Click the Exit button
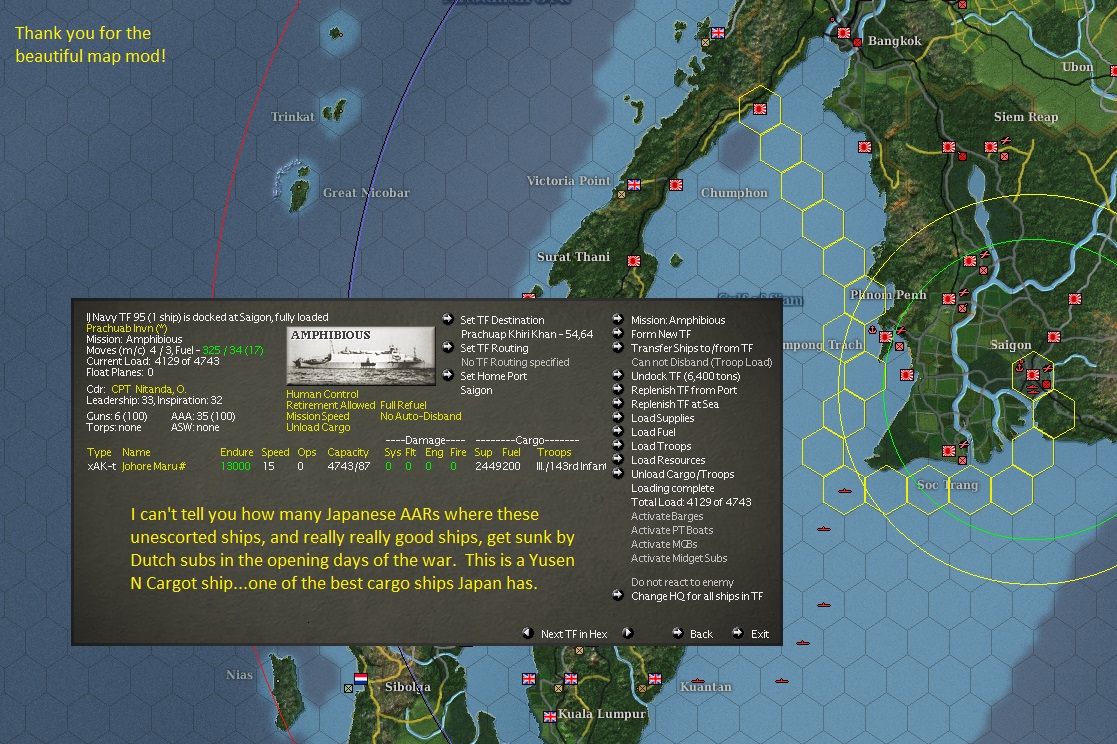Viewport: 1117px width, 744px height. point(759,634)
